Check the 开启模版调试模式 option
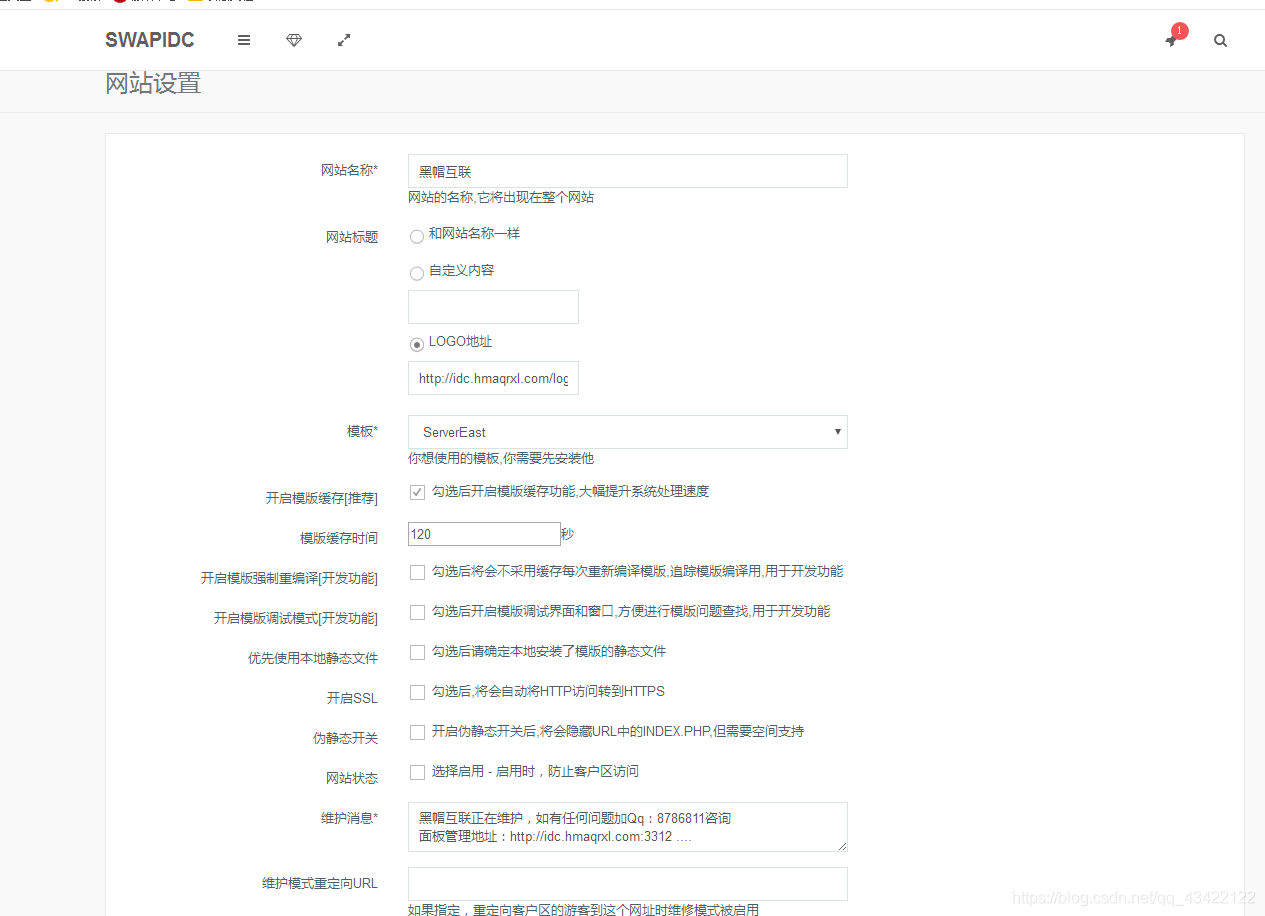This screenshot has height=916, width=1265. [417, 612]
